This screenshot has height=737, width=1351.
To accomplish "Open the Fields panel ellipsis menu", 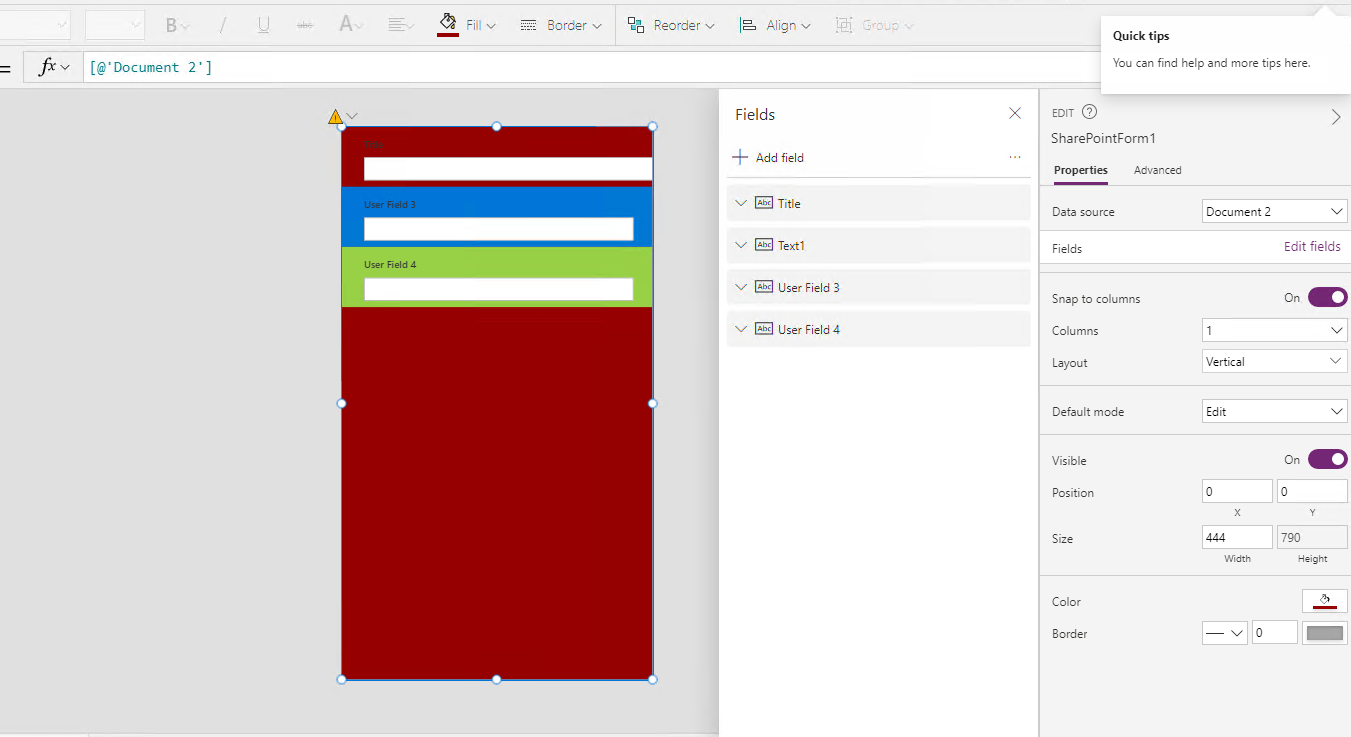I will (x=1015, y=157).
